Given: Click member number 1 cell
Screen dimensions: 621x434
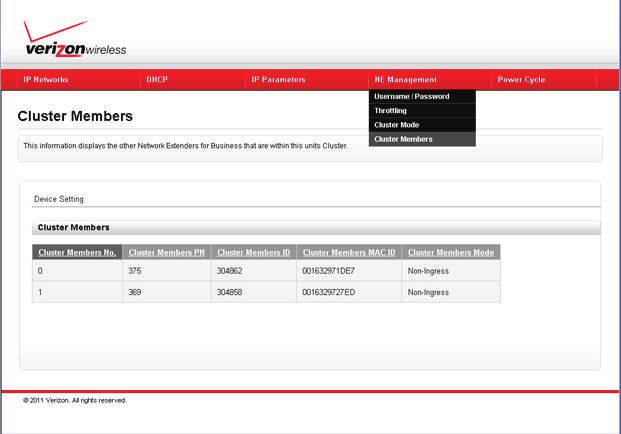Looking at the screenshot, I should coord(77,292).
